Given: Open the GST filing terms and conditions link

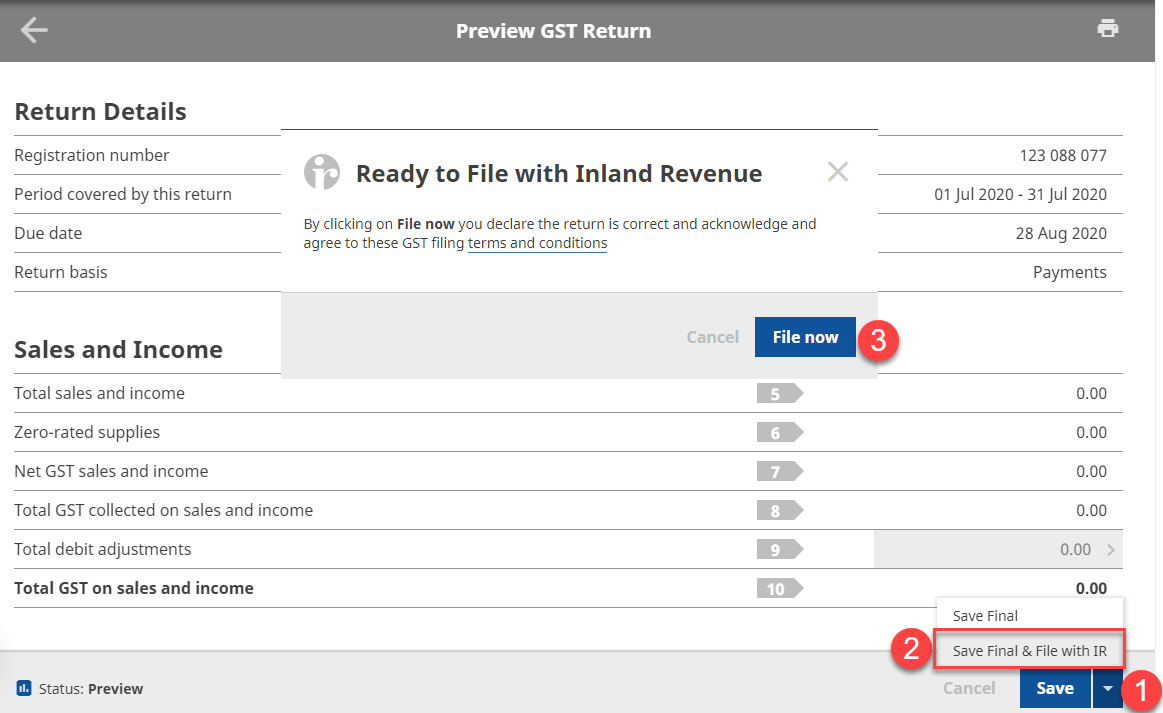Looking at the screenshot, I should pyautogui.click(x=537, y=243).
